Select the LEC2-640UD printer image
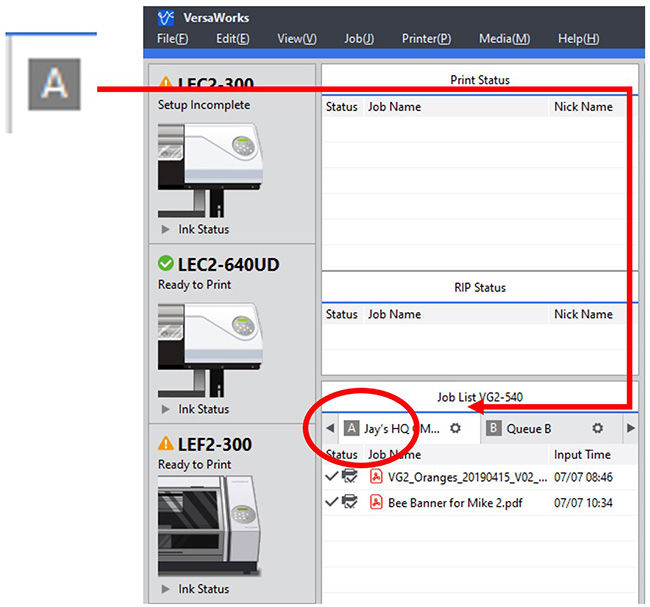 (x=210, y=350)
